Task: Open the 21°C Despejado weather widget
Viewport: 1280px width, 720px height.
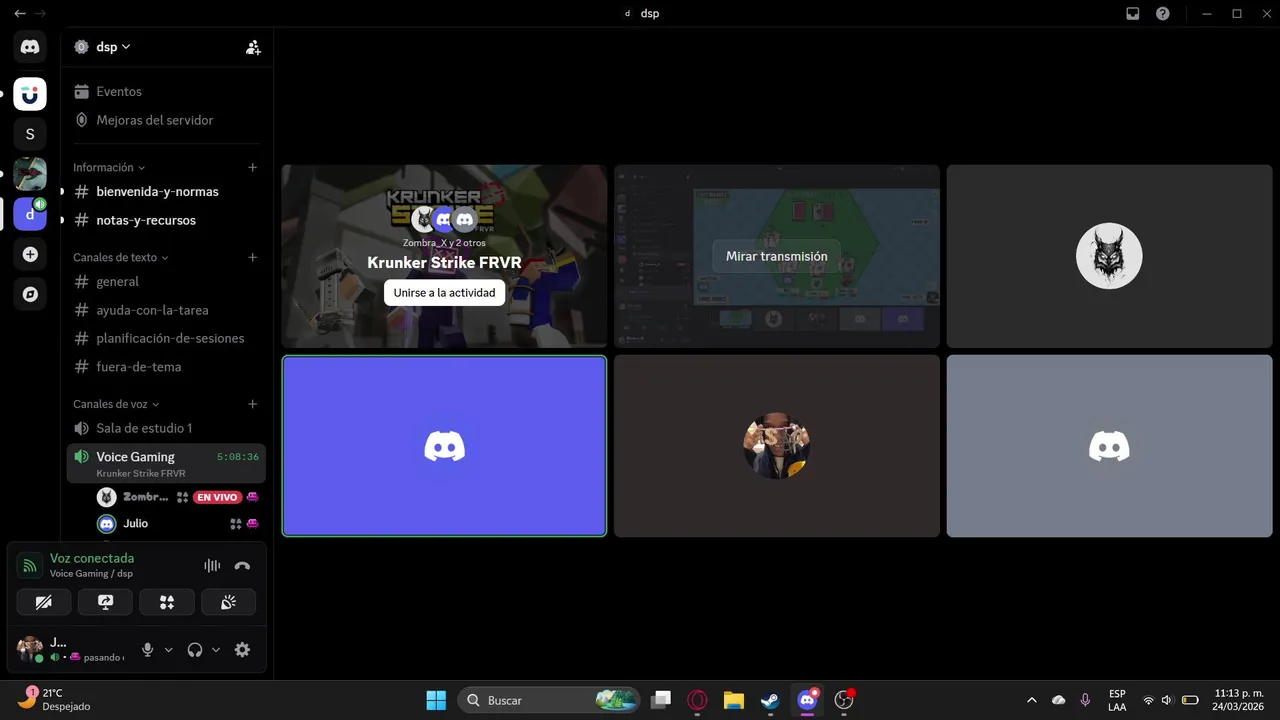Action: point(55,700)
